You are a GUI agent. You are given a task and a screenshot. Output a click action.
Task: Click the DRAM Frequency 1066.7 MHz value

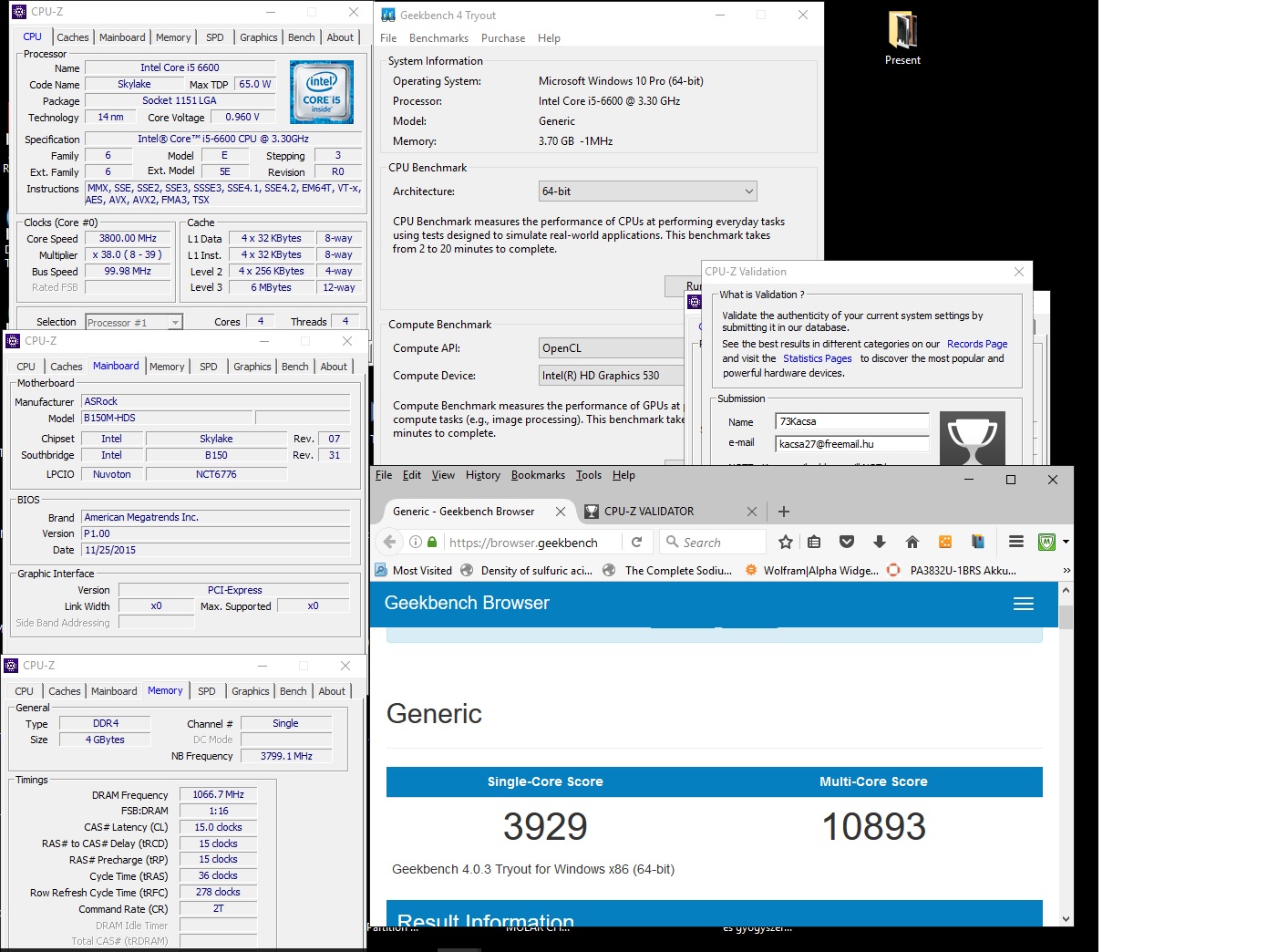(x=218, y=794)
